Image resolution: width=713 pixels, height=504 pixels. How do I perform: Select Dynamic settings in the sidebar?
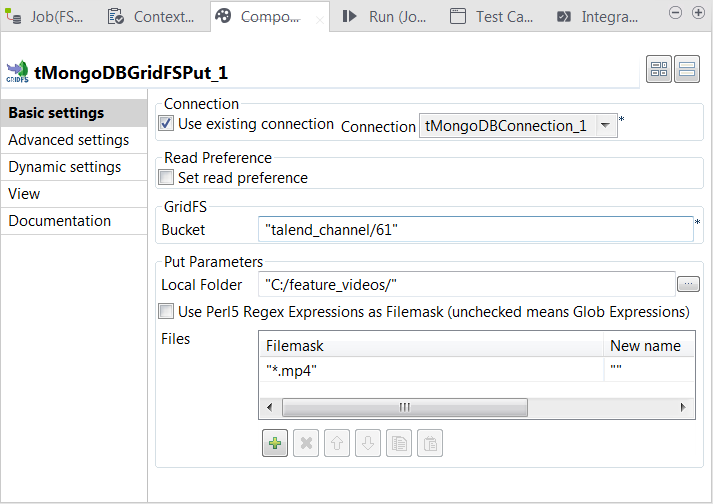coord(65,167)
